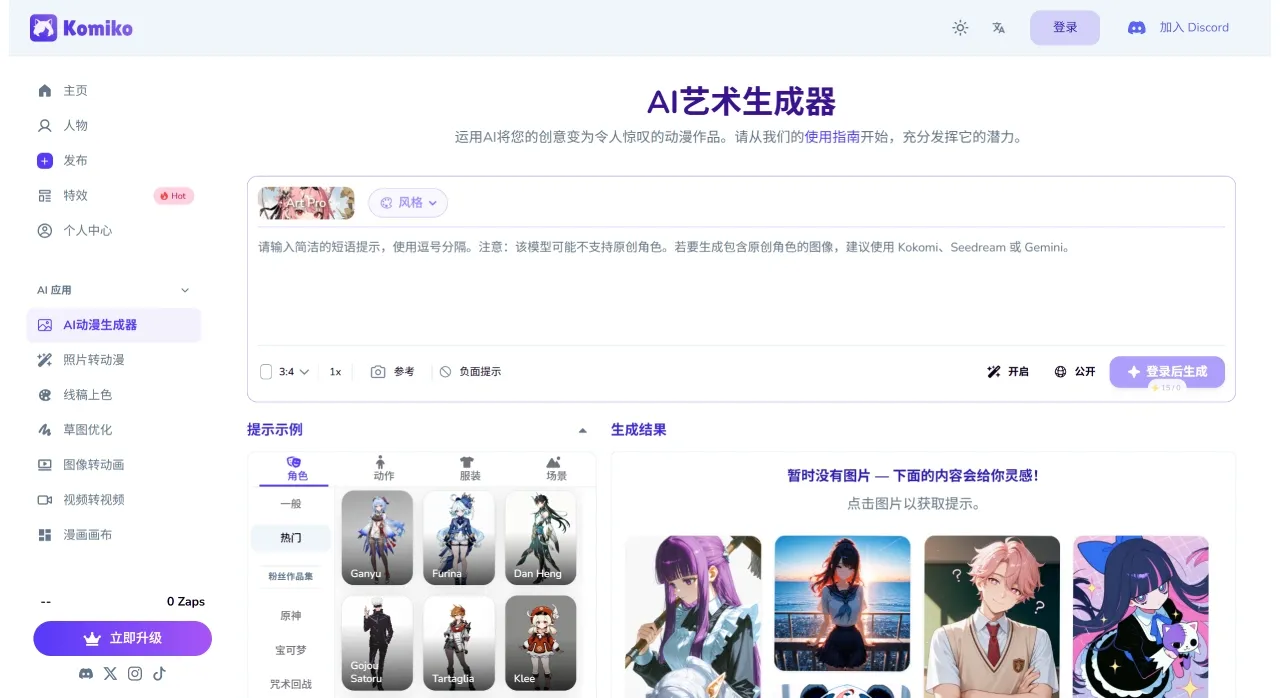
Task: Open the 使用指南 link
Action: 832,137
